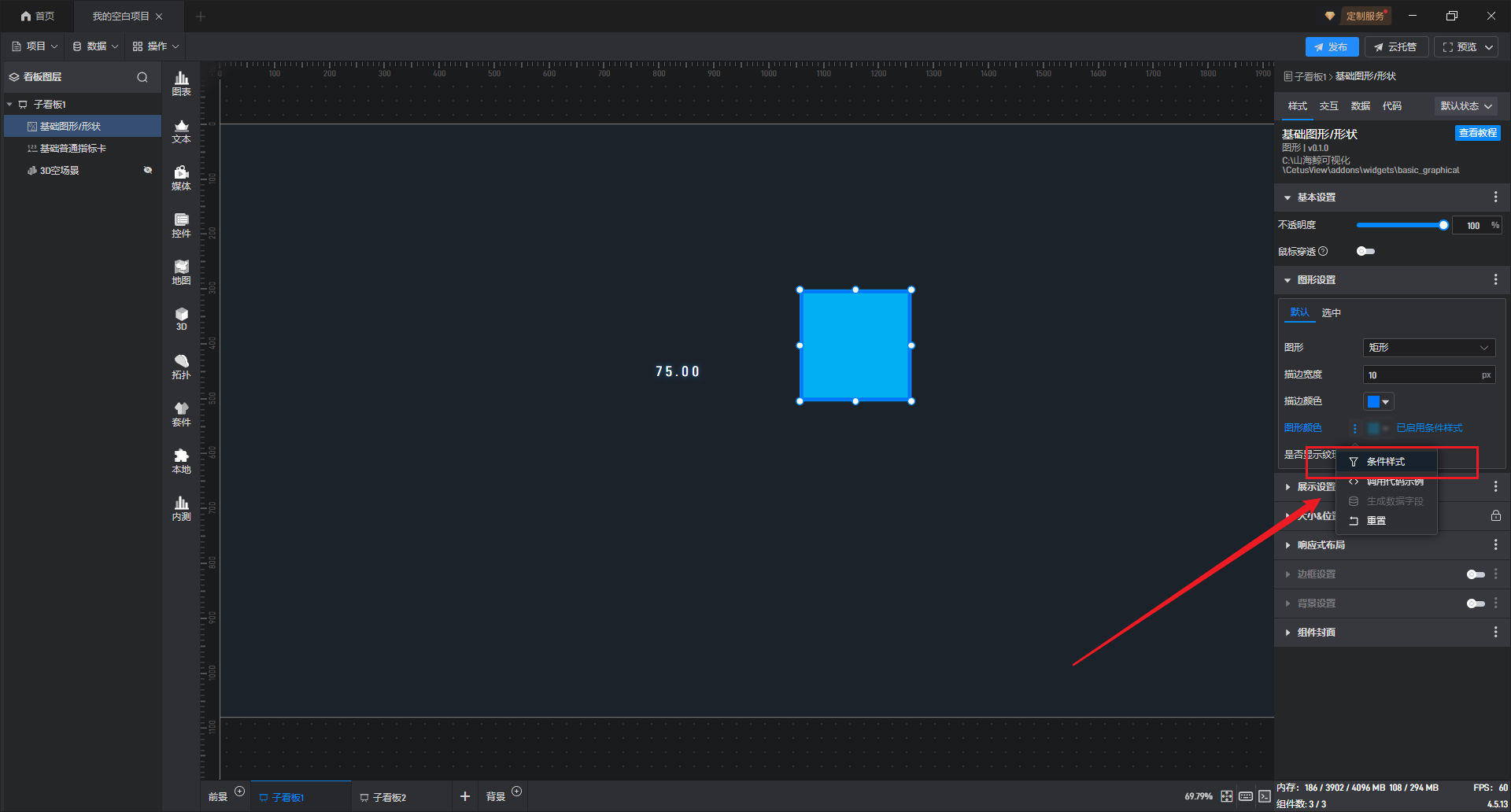Open the 媒体 media components icon
The width and height of the screenshot is (1511, 812).
click(181, 178)
